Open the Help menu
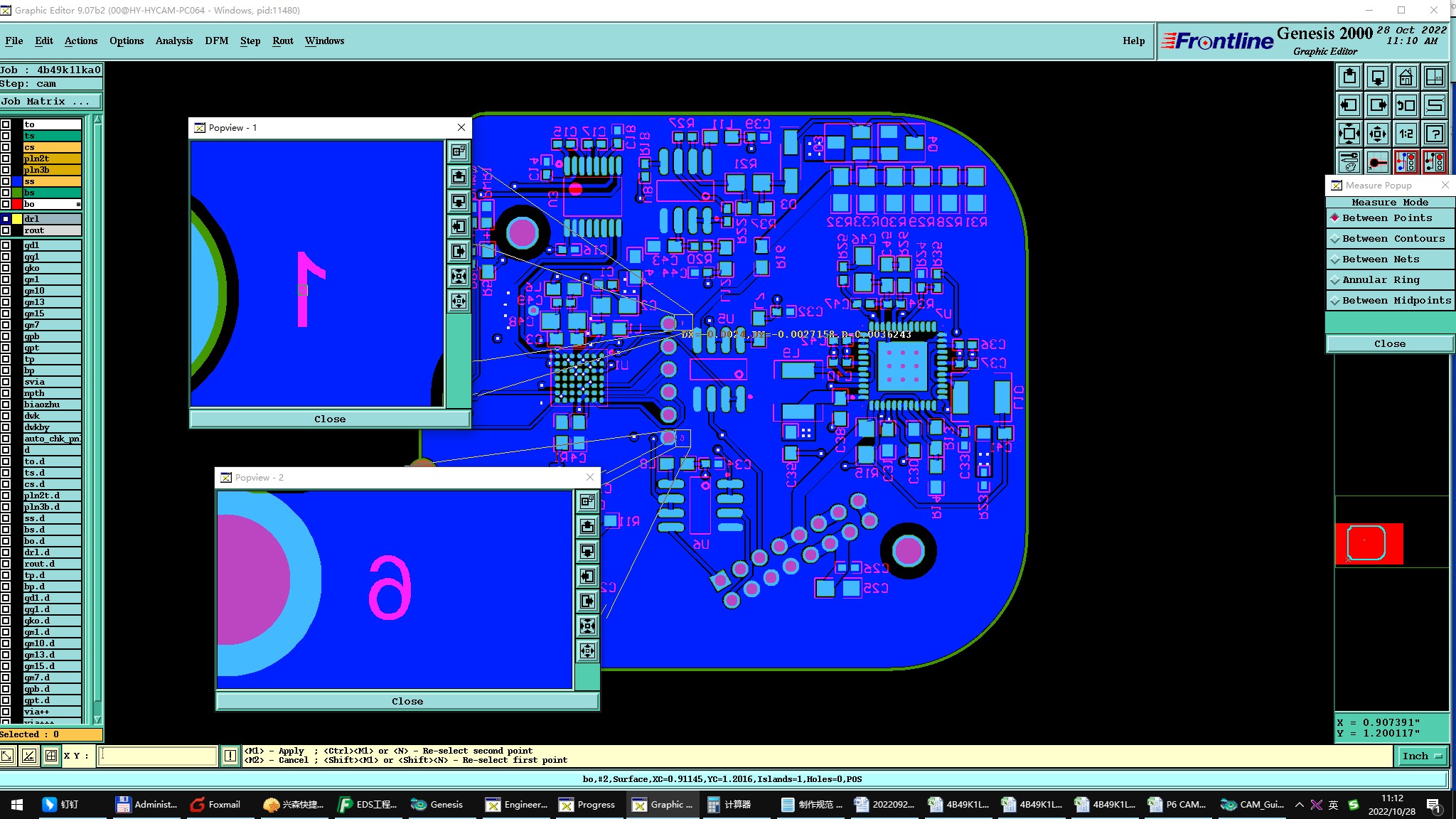This screenshot has height=819, width=1456. [x=1134, y=41]
